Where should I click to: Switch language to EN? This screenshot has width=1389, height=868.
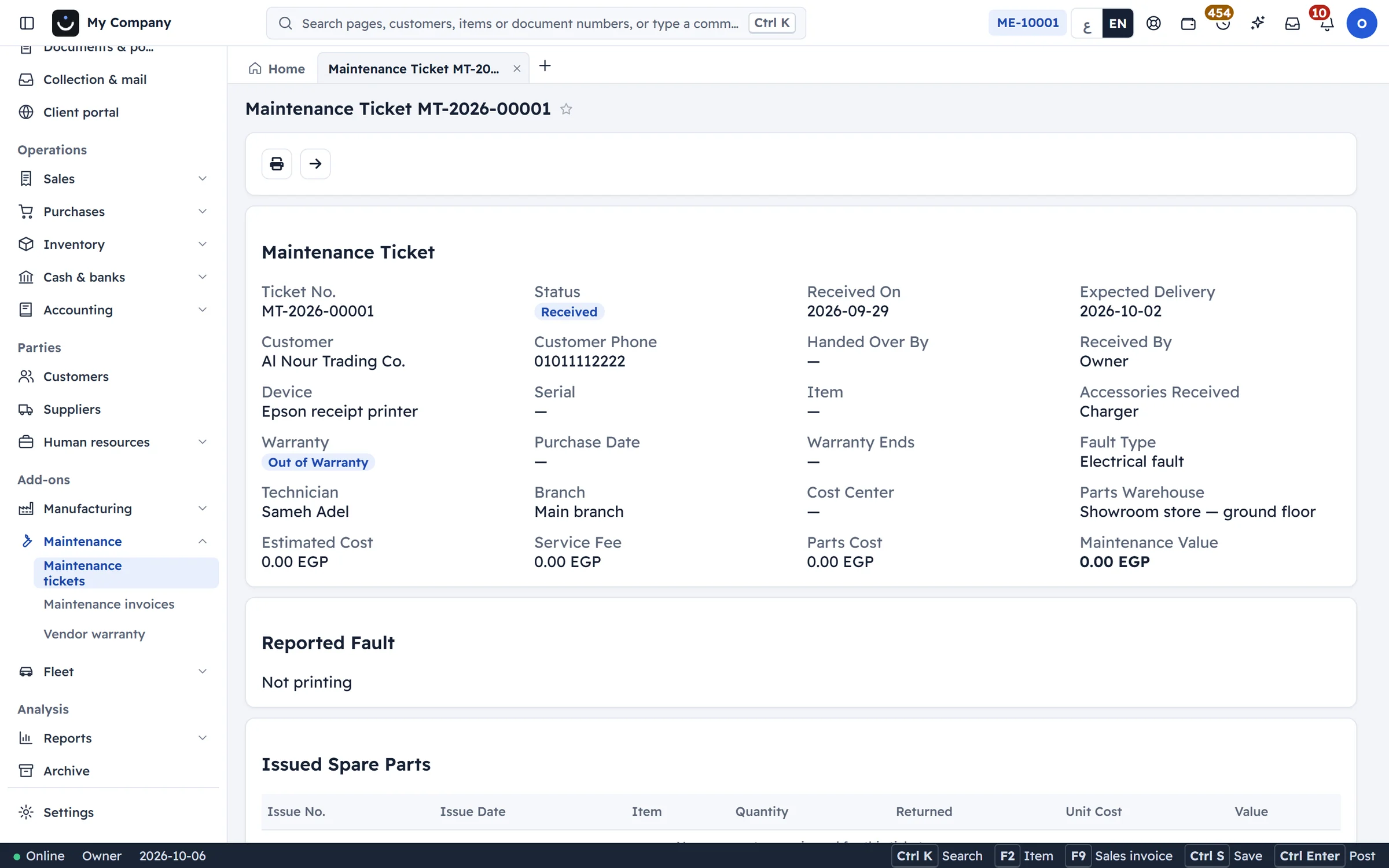(x=1118, y=23)
